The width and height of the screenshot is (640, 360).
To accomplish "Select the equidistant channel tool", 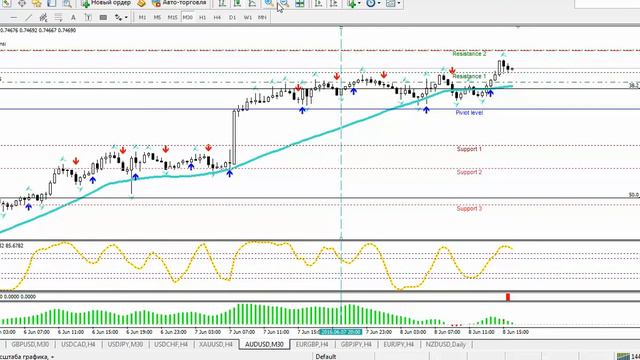I will pyautogui.click(x=43, y=18).
